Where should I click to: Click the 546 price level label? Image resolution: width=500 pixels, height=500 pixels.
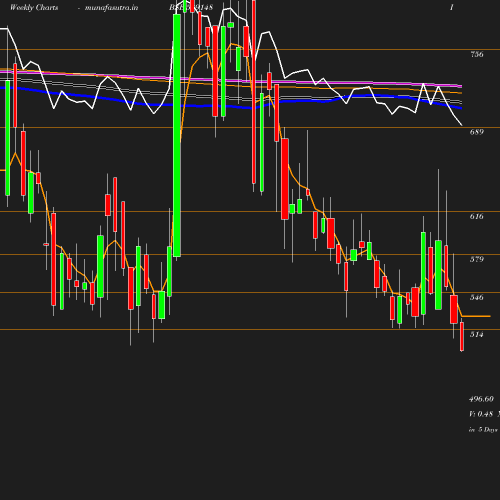pyautogui.click(x=477, y=297)
